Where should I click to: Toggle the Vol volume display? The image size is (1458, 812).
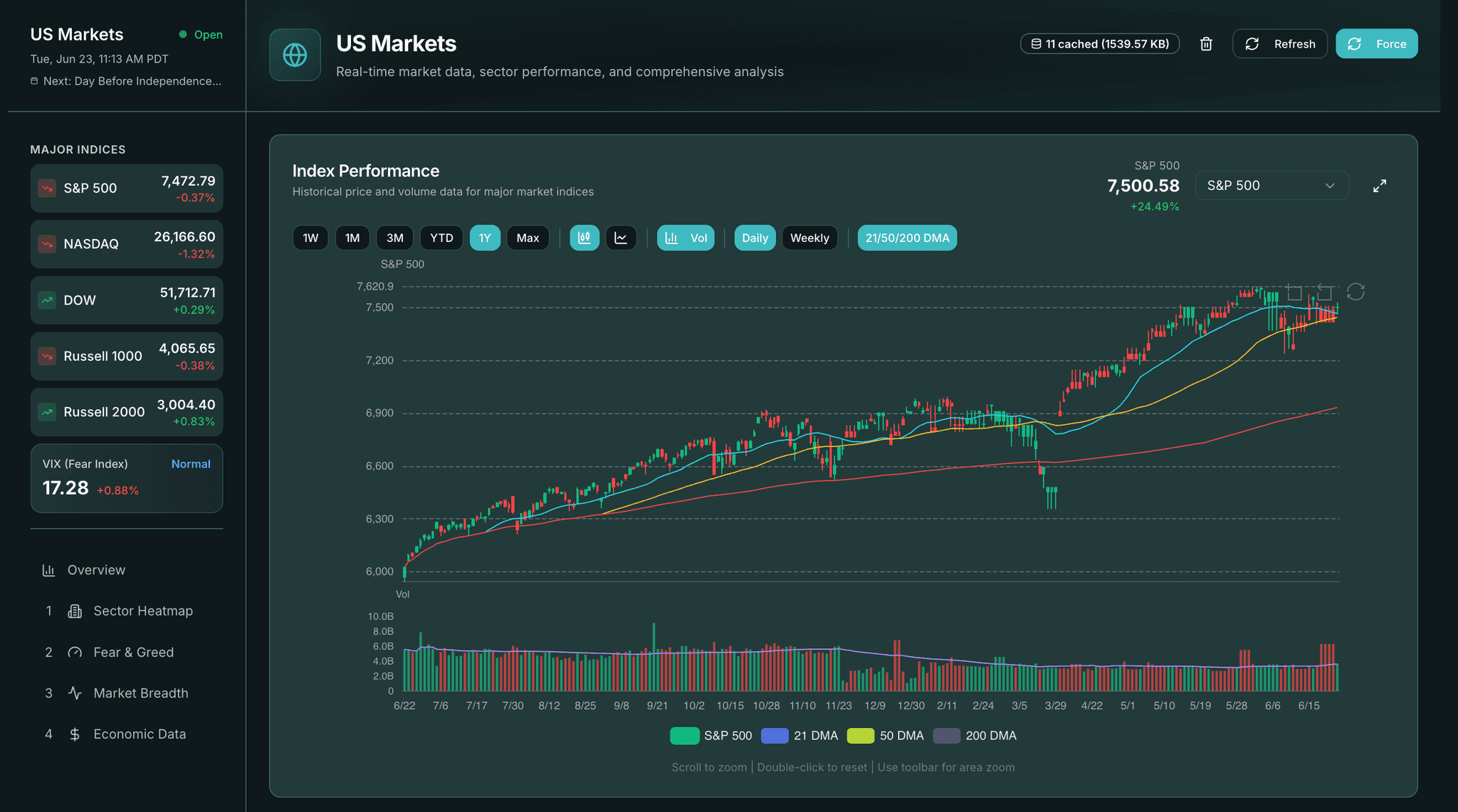pyautogui.click(x=686, y=238)
